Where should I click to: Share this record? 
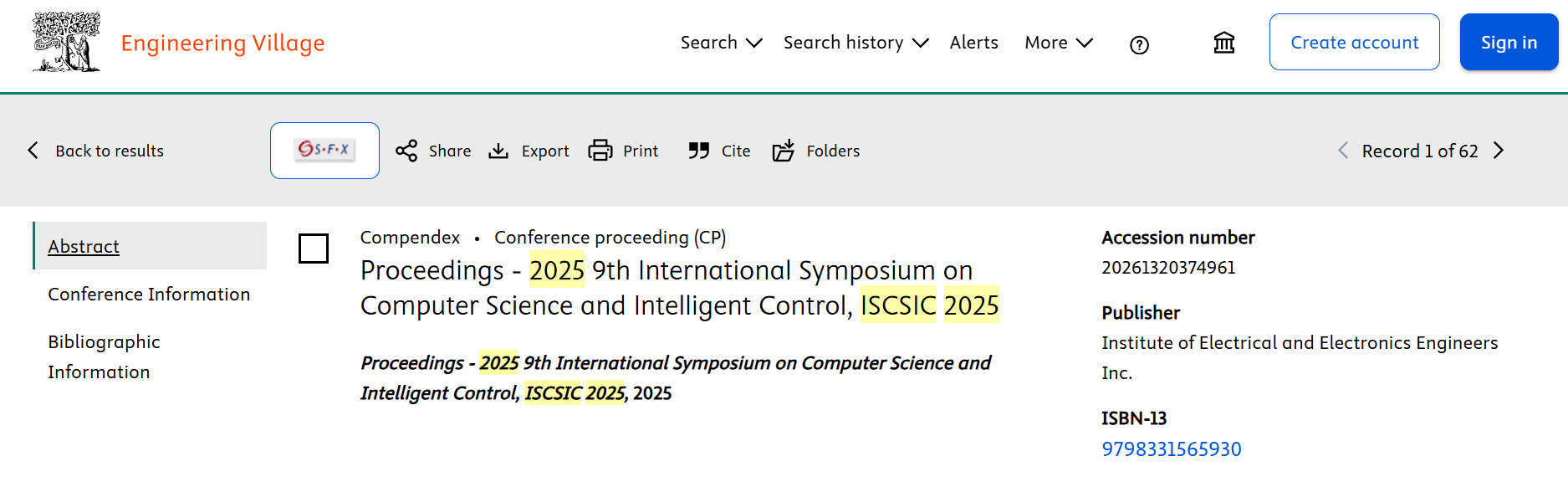pyautogui.click(x=433, y=151)
